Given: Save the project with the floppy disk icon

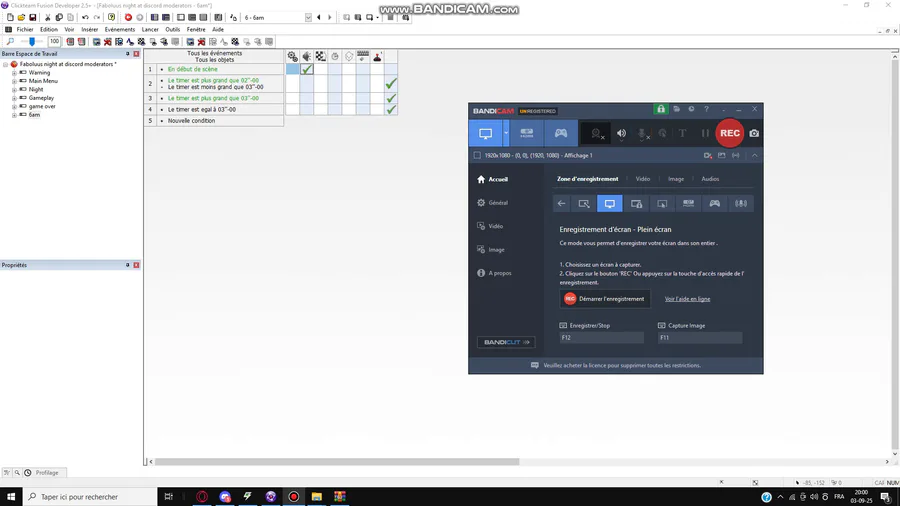Looking at the screenshot, I should 33,18.
